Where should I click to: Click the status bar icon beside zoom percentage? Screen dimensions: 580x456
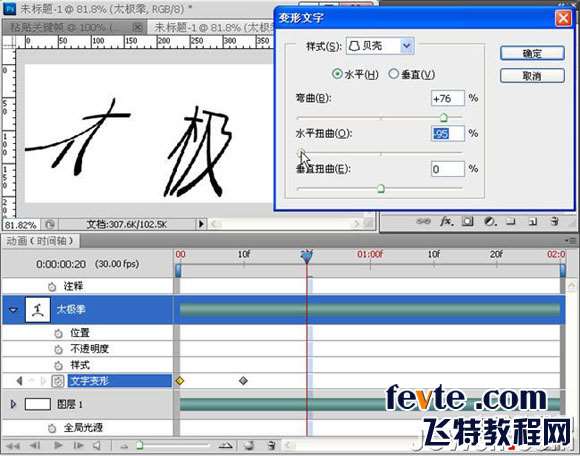[50, 224]
